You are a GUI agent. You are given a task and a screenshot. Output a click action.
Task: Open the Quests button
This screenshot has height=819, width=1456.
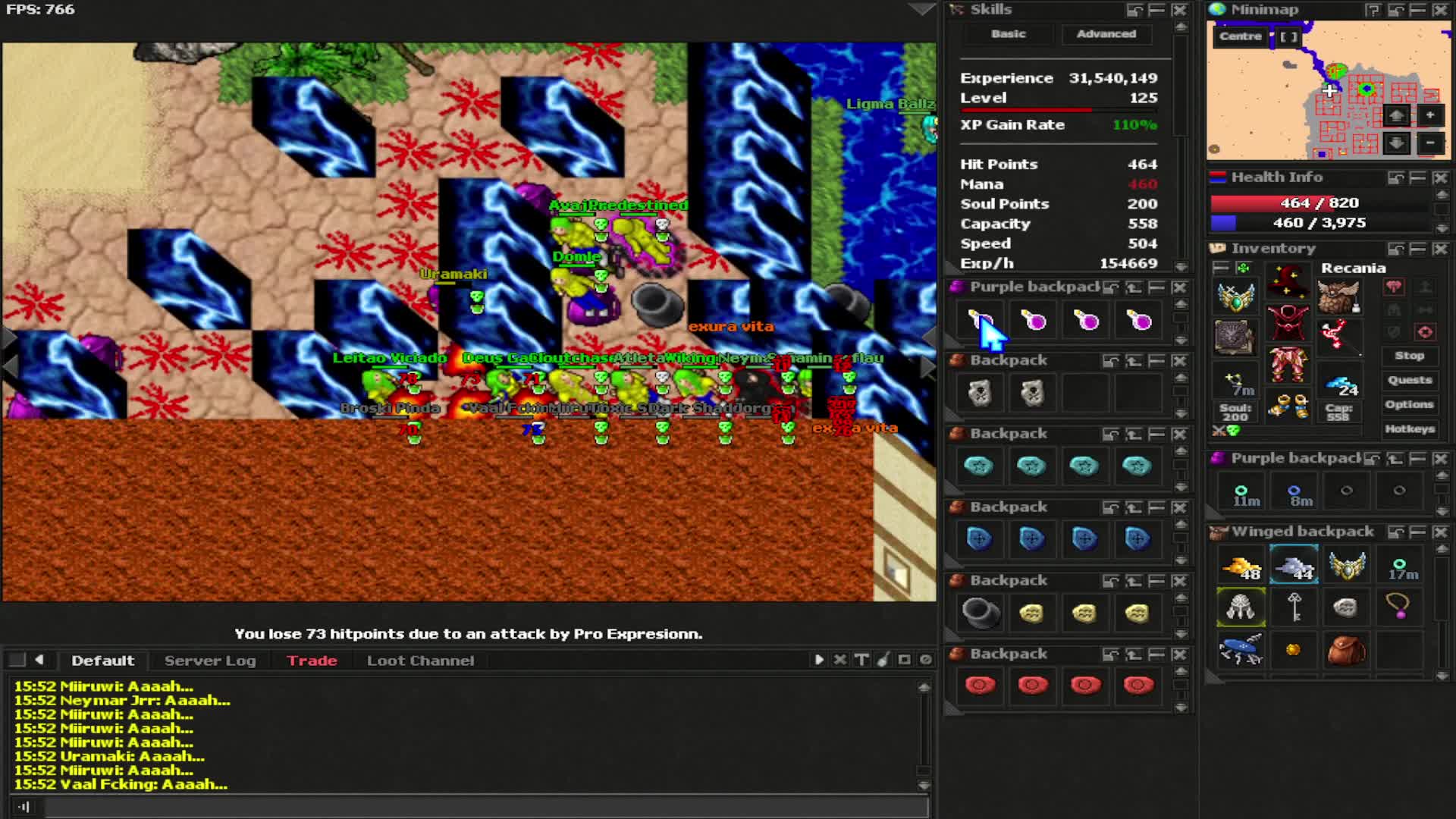click(1409, 380)
